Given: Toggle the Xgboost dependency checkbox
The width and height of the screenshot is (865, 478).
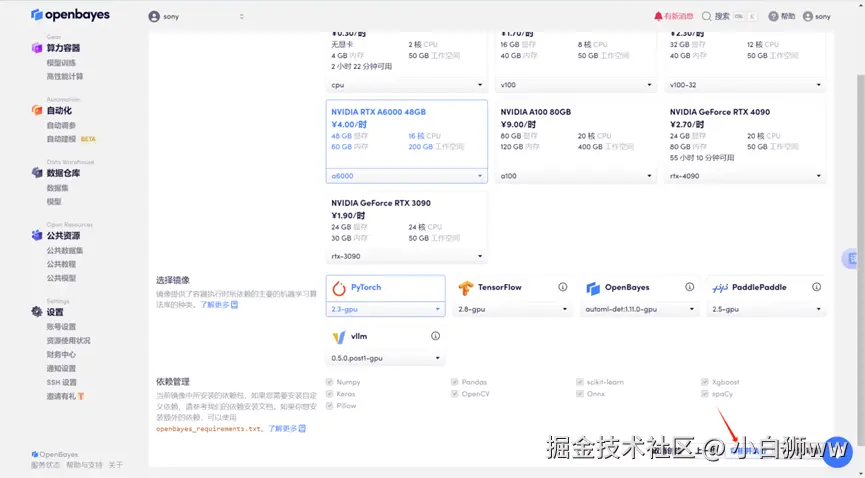Looking at the screenshot, I should pos(705,382).
